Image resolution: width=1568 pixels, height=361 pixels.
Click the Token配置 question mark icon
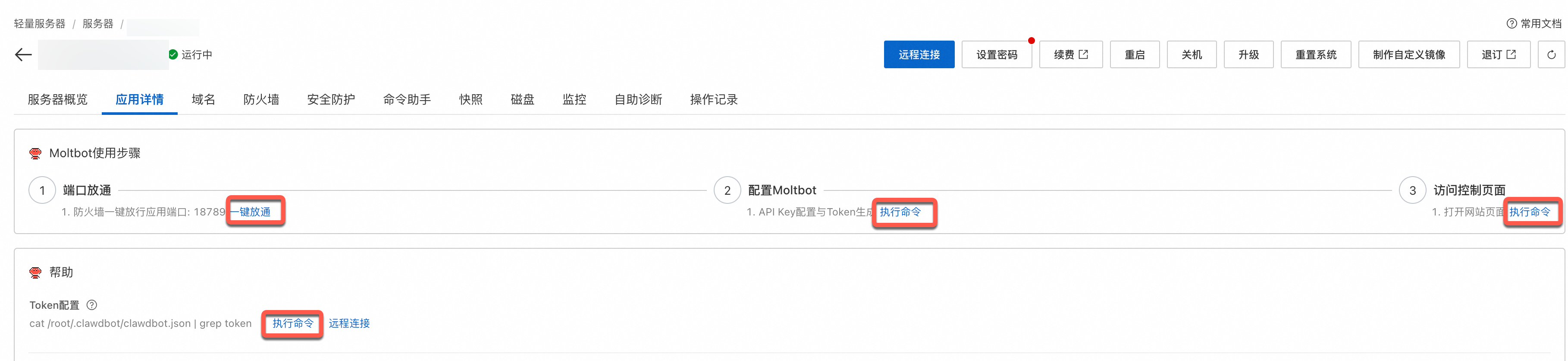click(x=92, y=305)
